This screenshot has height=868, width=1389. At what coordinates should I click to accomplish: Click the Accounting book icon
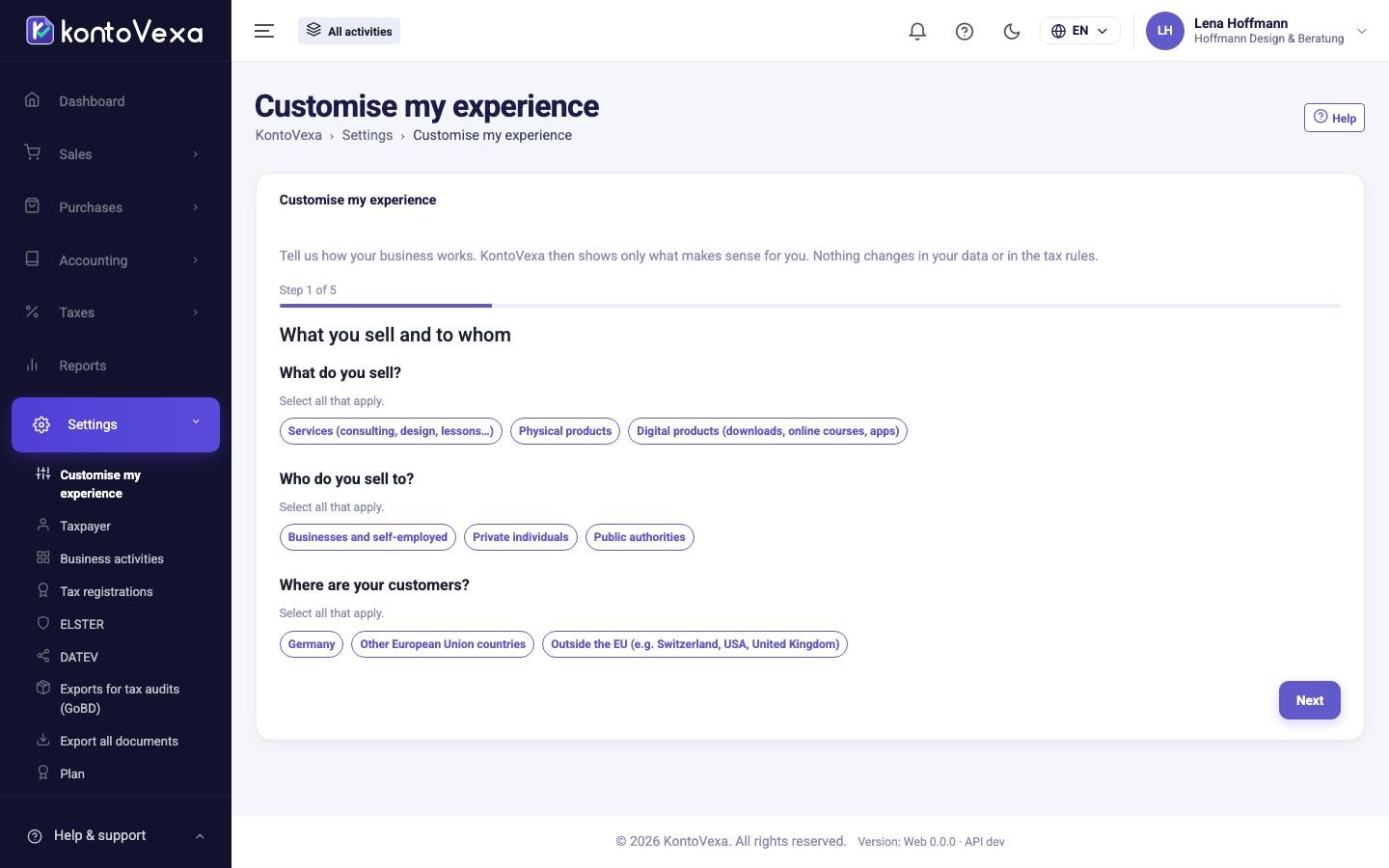point(32,259)
